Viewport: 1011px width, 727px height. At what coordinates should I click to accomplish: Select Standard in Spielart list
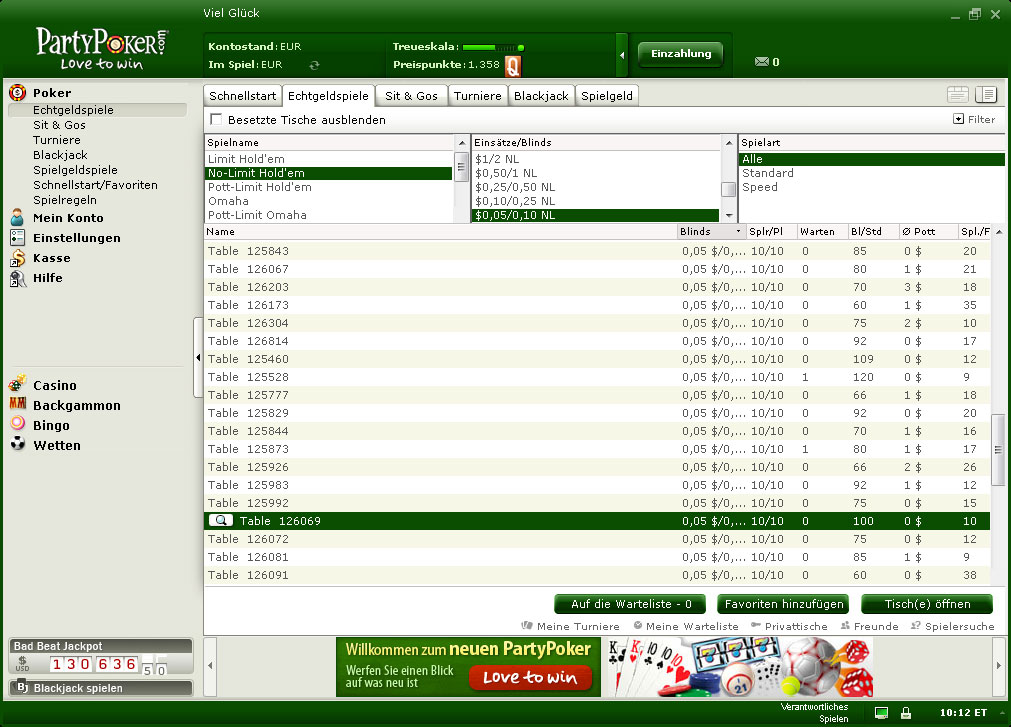872,173
